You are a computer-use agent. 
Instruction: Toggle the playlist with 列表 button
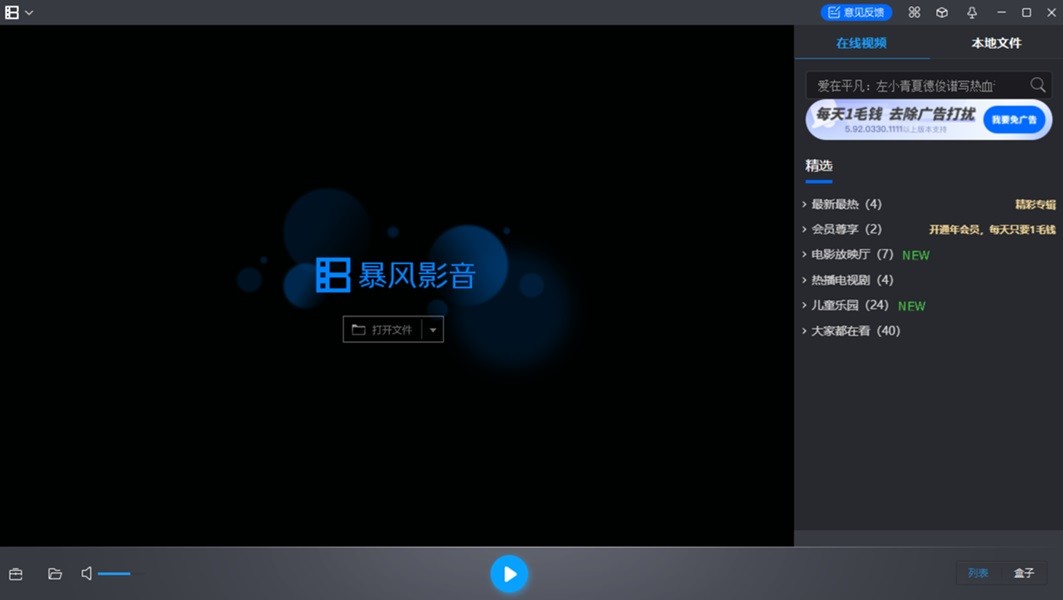[x=978, y=573]
